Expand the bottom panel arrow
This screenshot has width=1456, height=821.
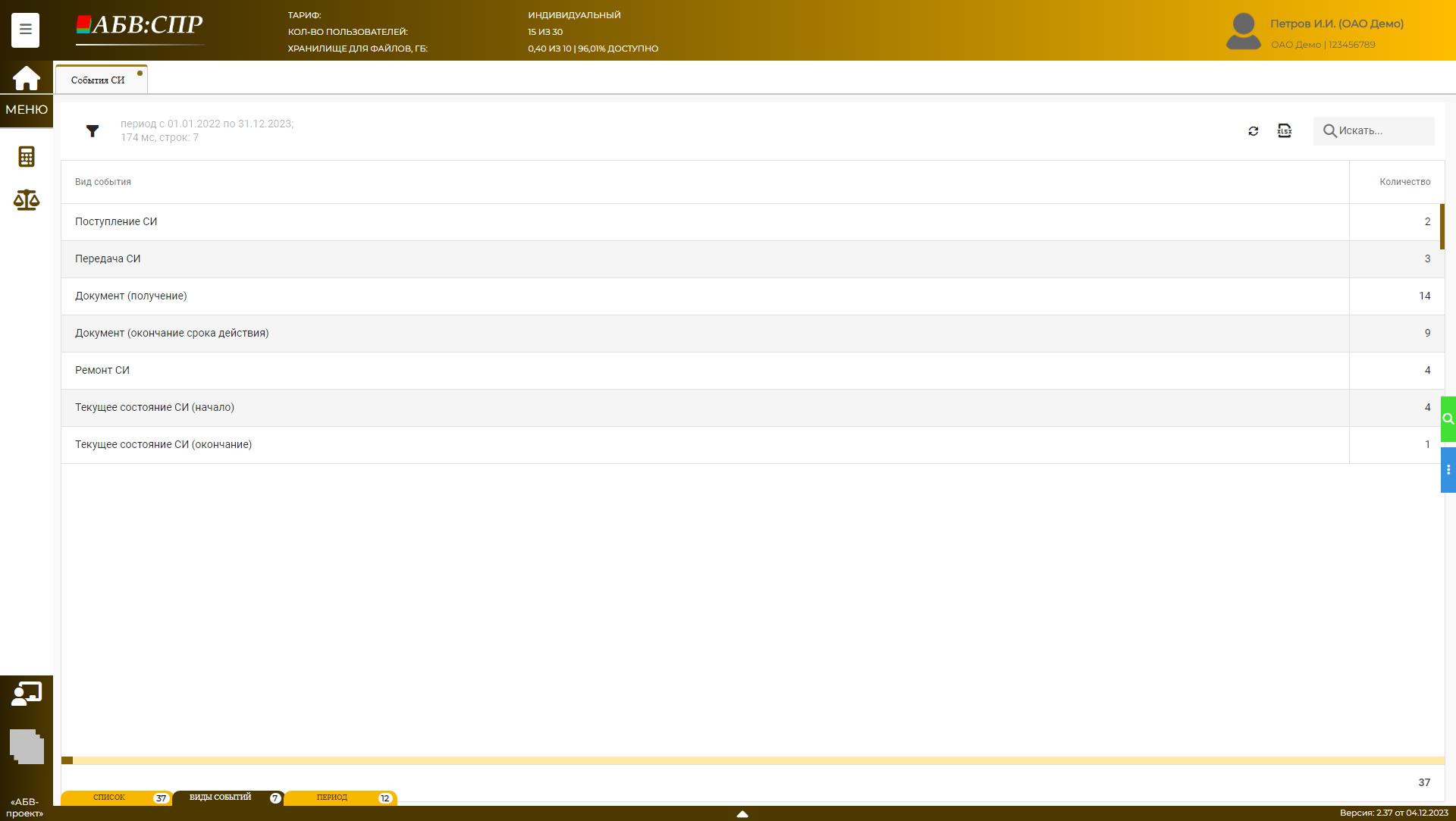pyautogui.click(x=742, y=813)
